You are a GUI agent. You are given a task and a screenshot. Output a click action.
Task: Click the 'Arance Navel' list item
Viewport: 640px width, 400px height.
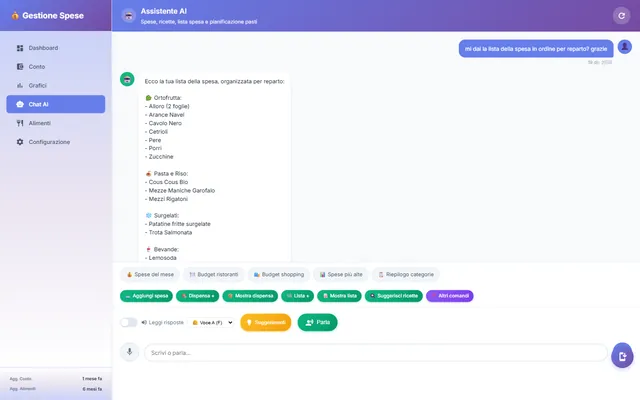point(165,115)
